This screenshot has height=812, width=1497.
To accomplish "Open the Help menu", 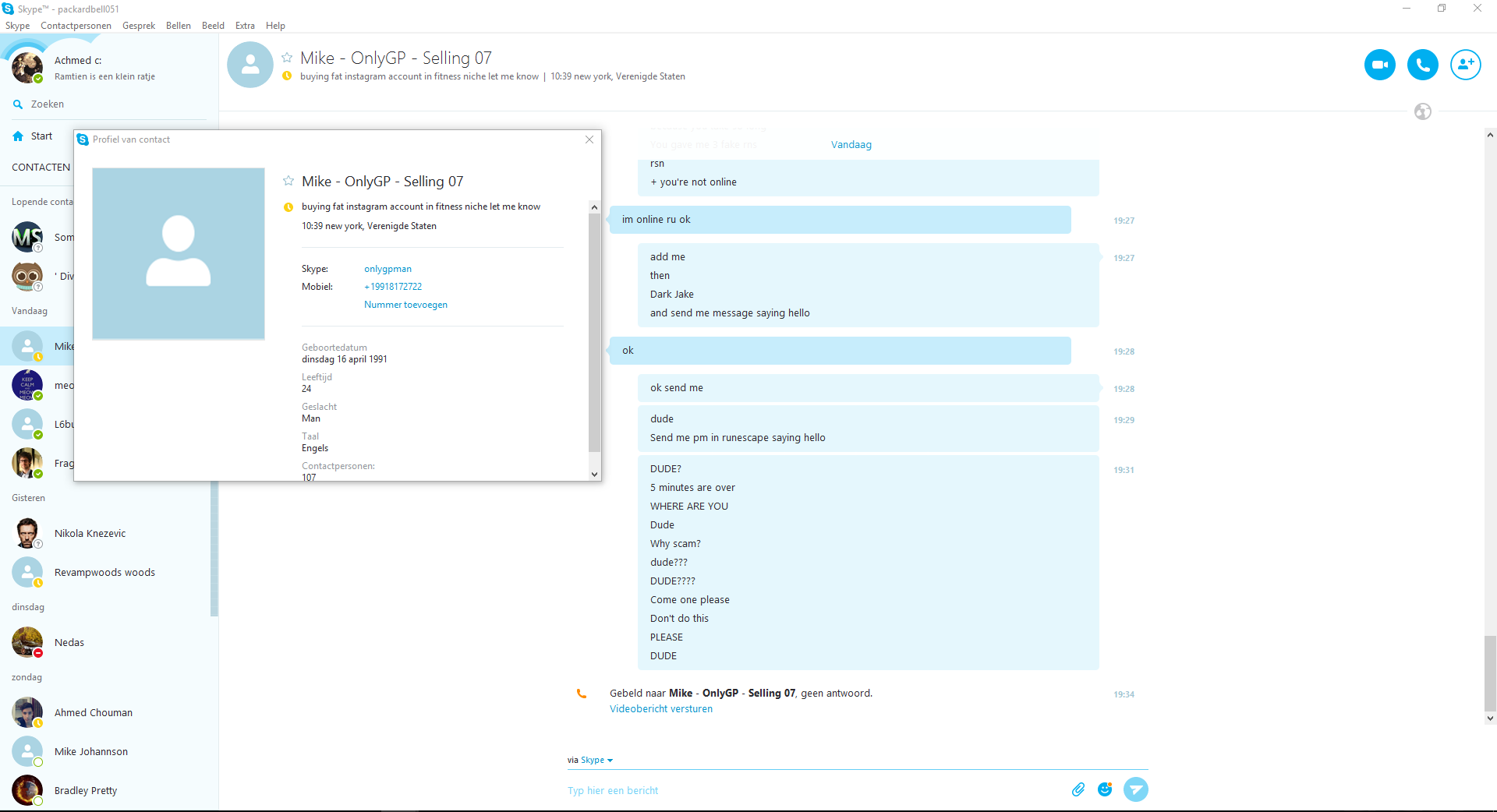I will (x=275, y=26).
